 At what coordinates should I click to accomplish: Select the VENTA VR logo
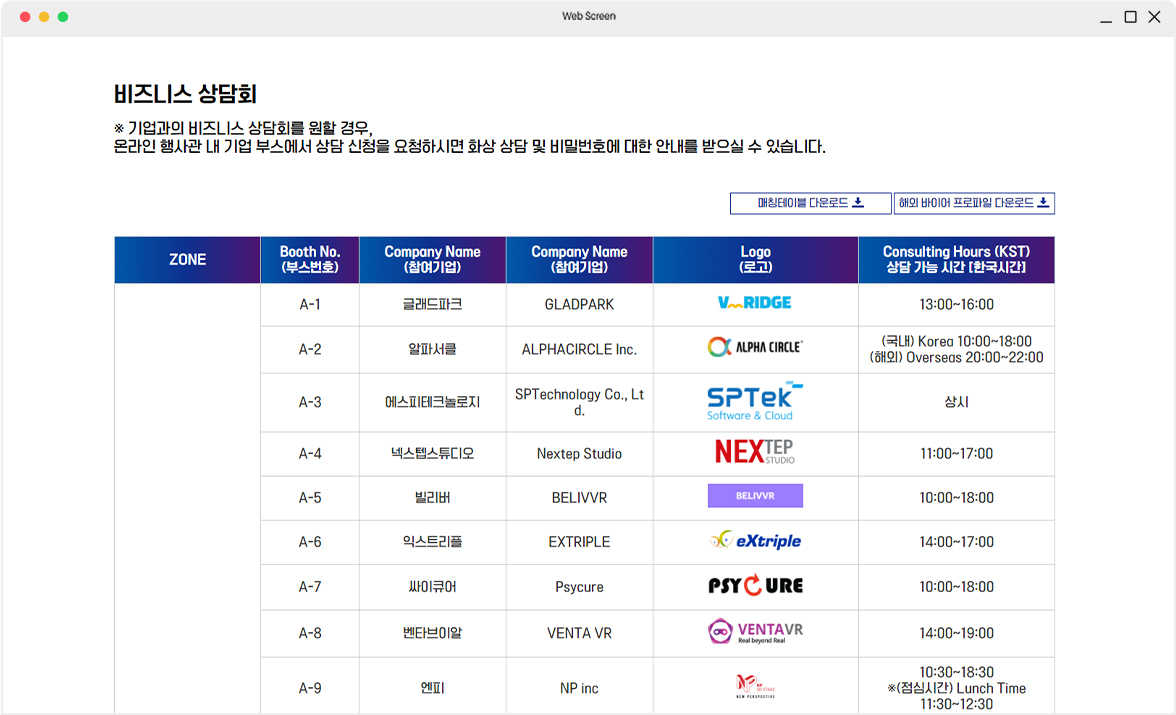pos(755,632)
